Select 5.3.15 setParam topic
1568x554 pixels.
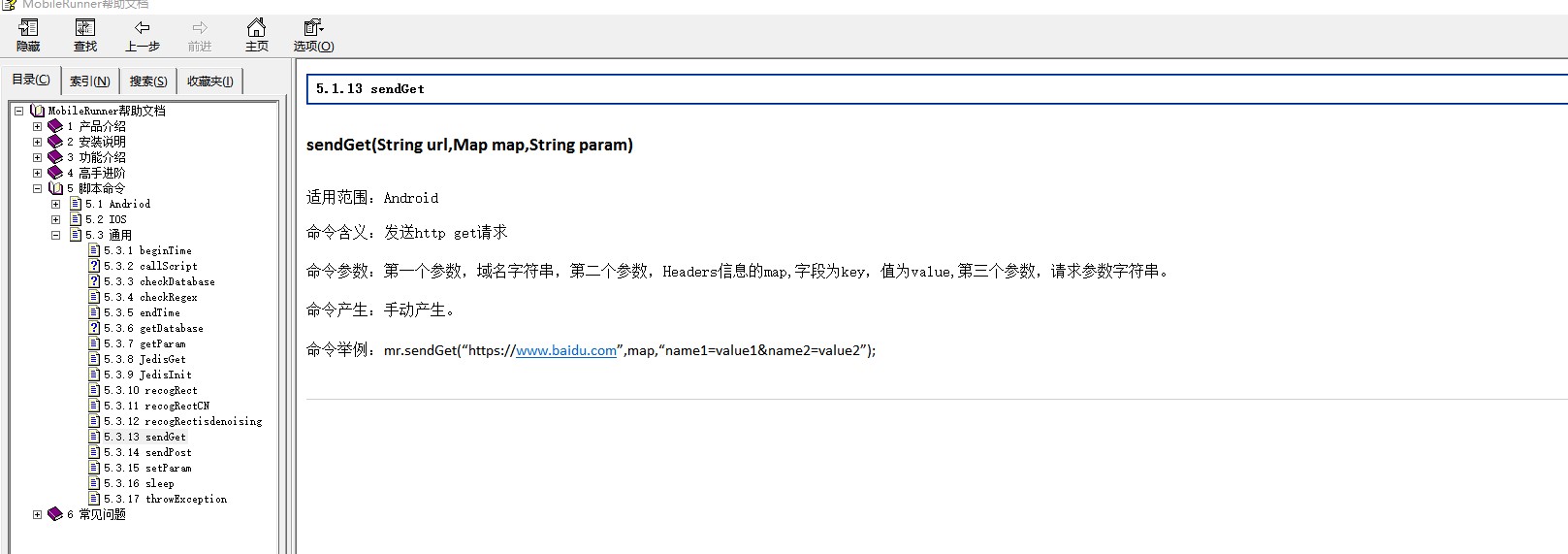point(147,468)
